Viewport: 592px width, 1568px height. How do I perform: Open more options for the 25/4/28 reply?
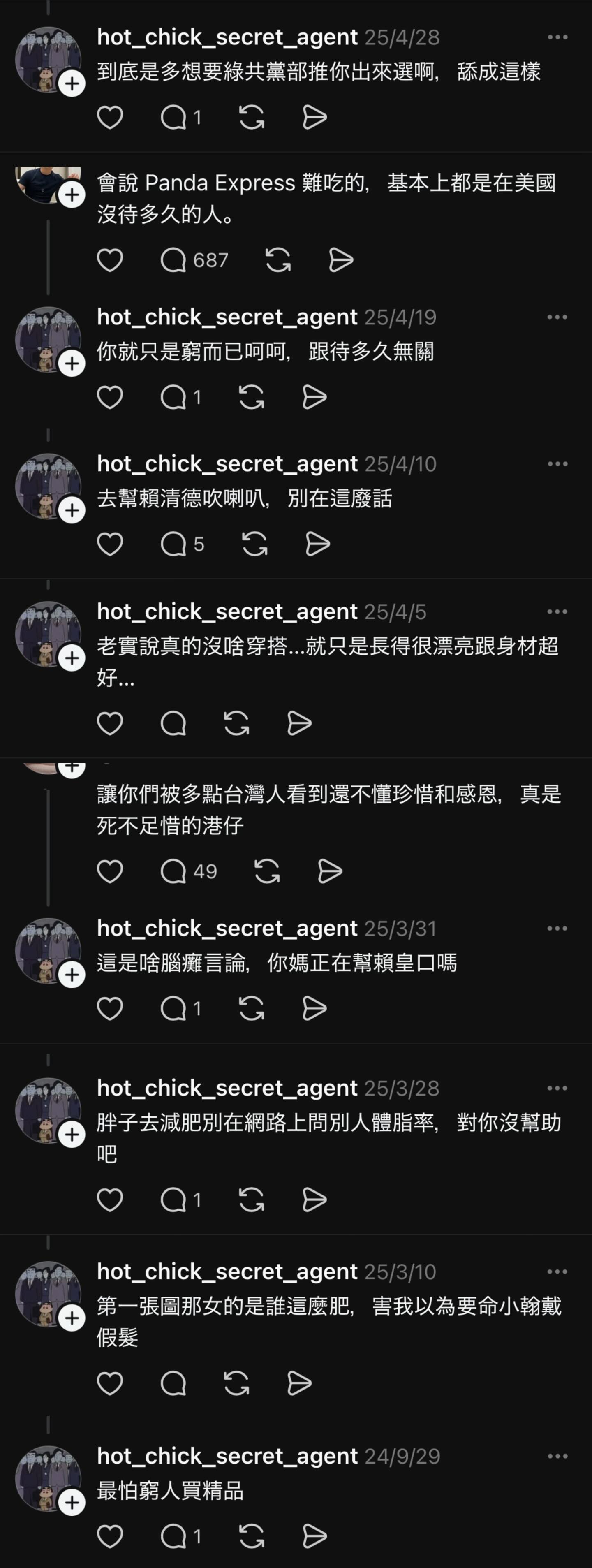[x=557, y=38]
